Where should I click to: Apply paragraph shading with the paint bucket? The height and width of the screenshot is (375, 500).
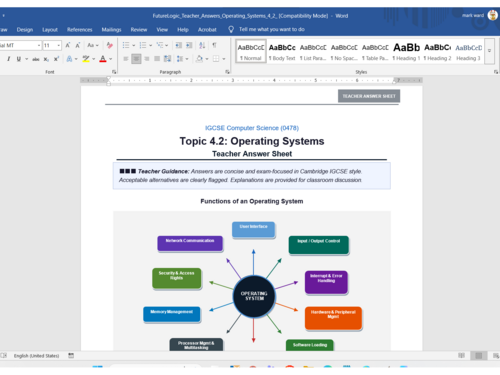coord(199,59)
